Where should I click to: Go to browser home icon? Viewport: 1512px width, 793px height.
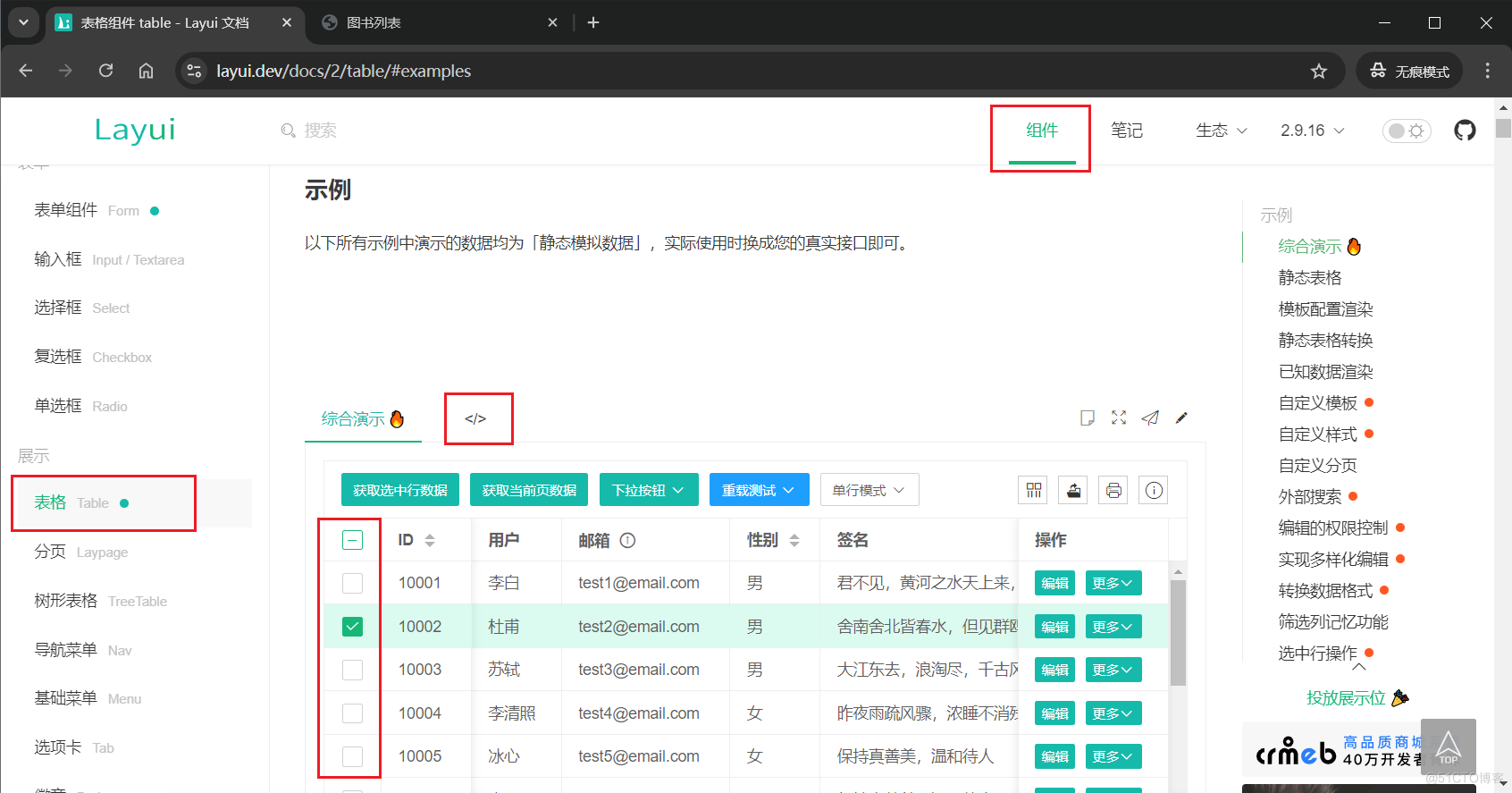[x=146, y=71]
